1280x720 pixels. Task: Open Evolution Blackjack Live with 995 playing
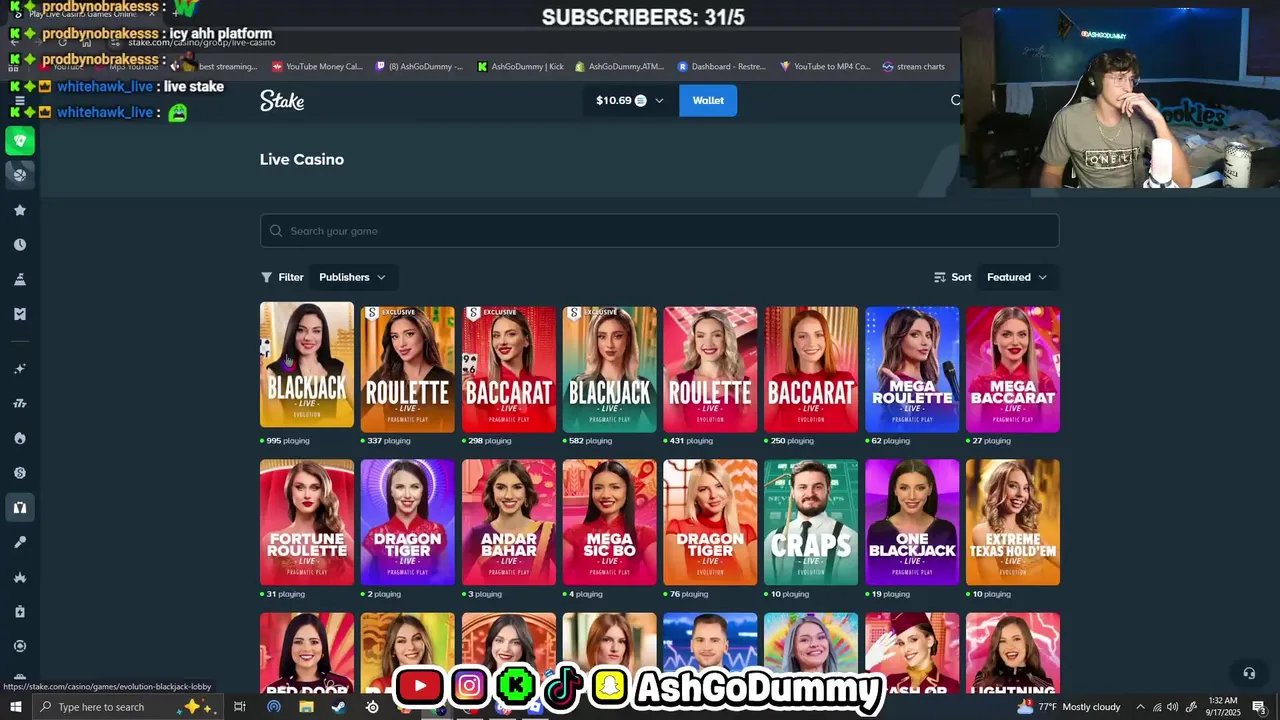point(307,365)
